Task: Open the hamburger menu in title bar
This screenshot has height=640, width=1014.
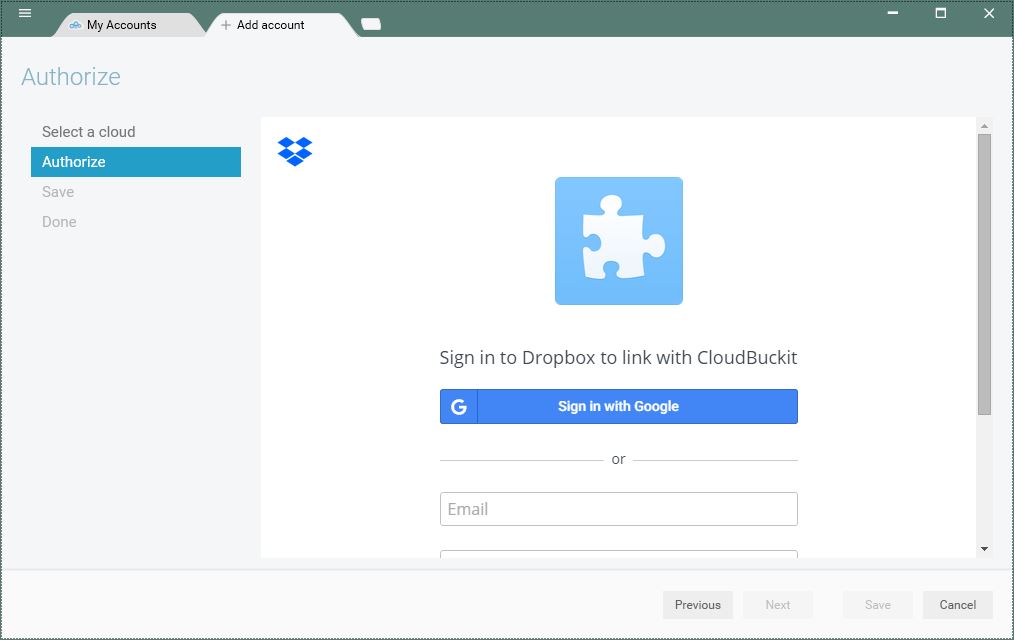Action: click(25, 13)
